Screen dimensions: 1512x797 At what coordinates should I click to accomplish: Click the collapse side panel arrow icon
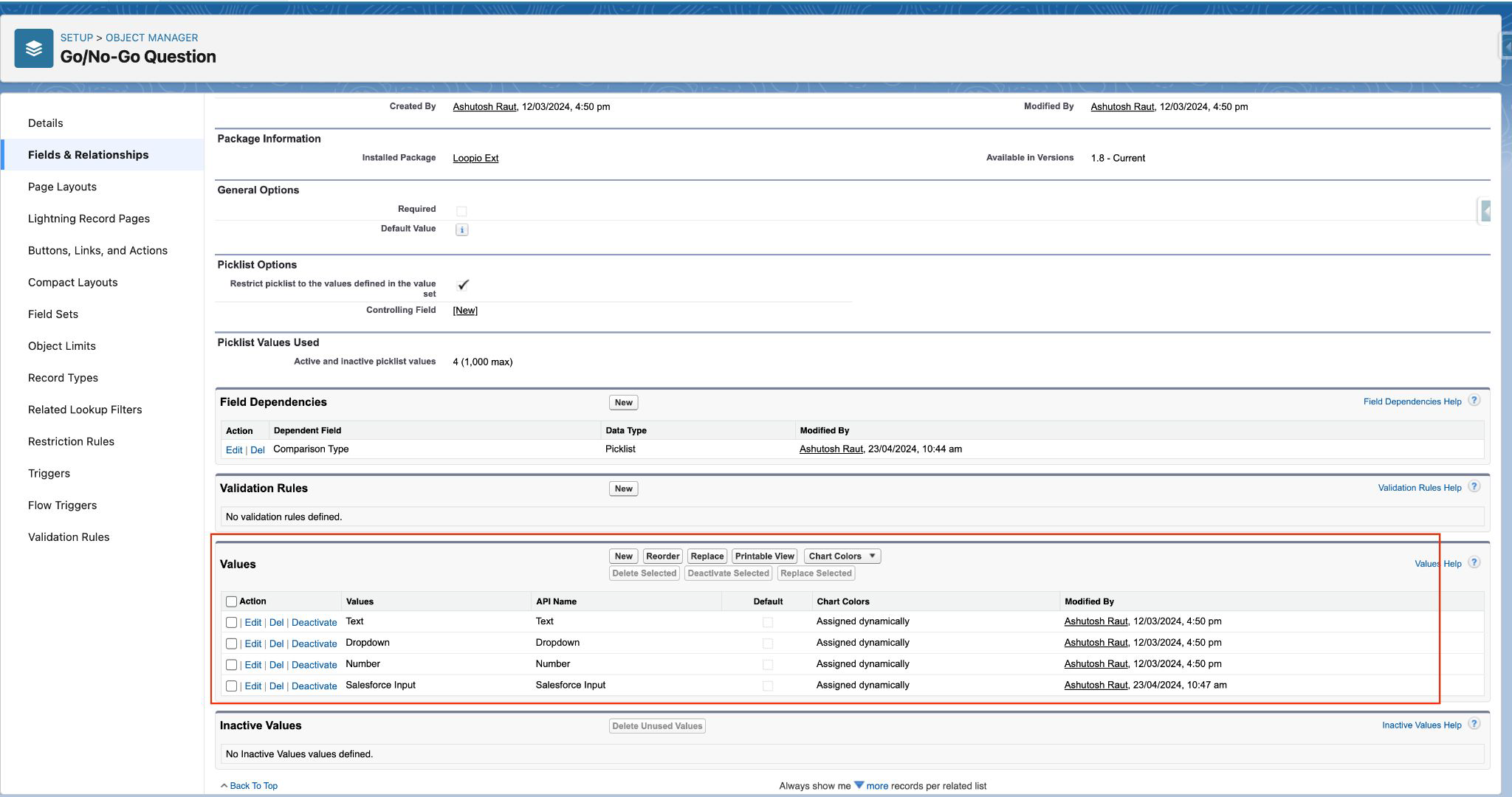coord(1485,211)
